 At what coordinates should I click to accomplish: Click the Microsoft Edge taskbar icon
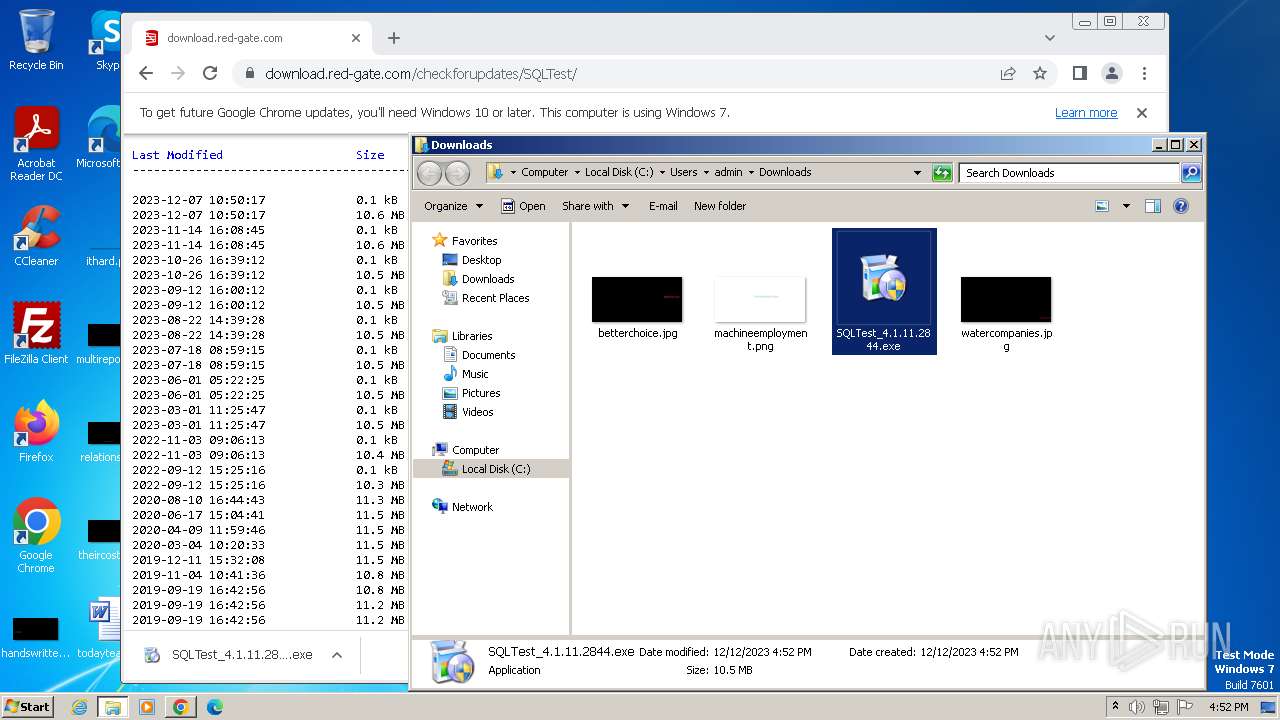pos(214,707)
